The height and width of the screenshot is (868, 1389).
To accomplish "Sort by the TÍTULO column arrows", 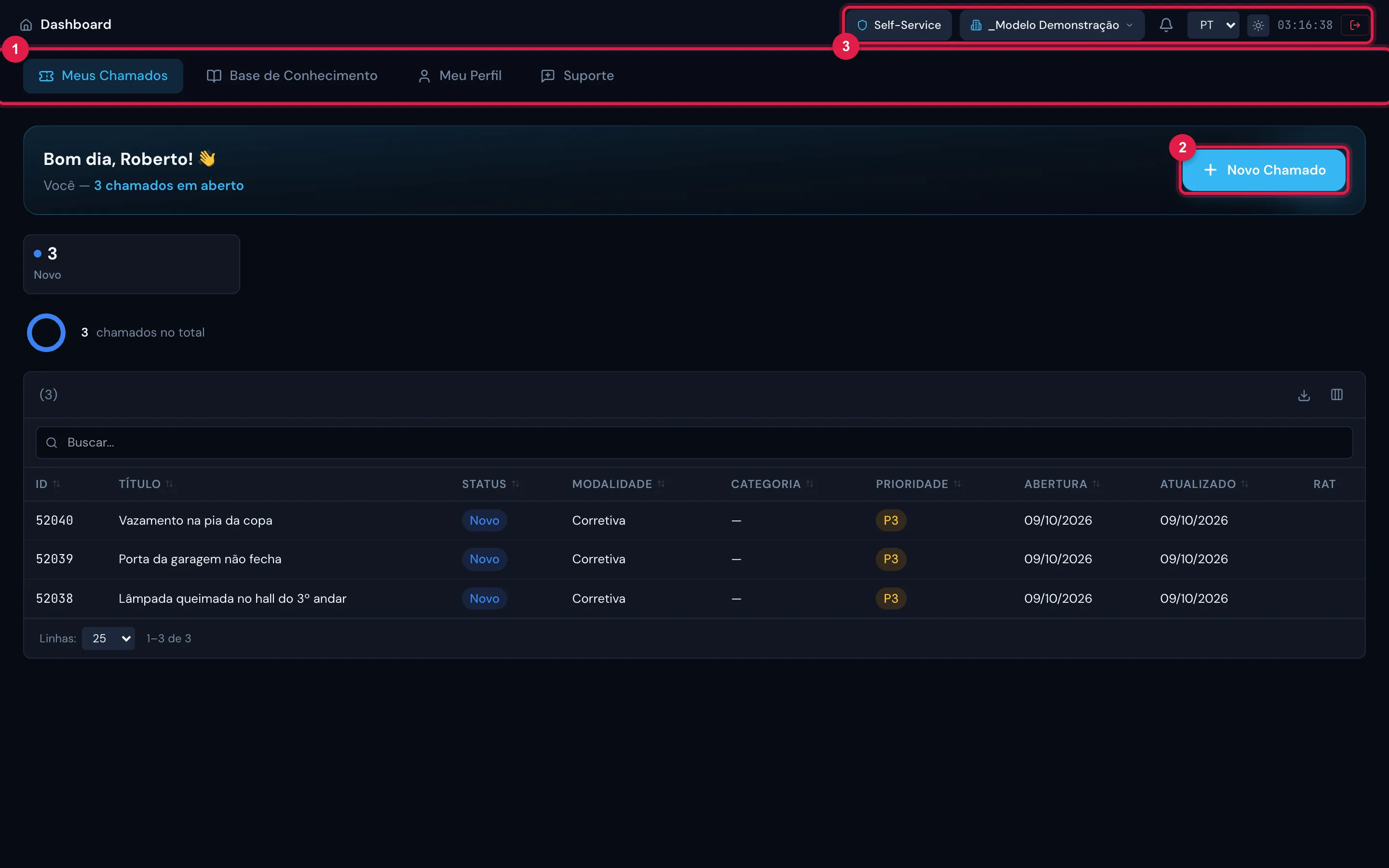I will [x=169, y=484].
